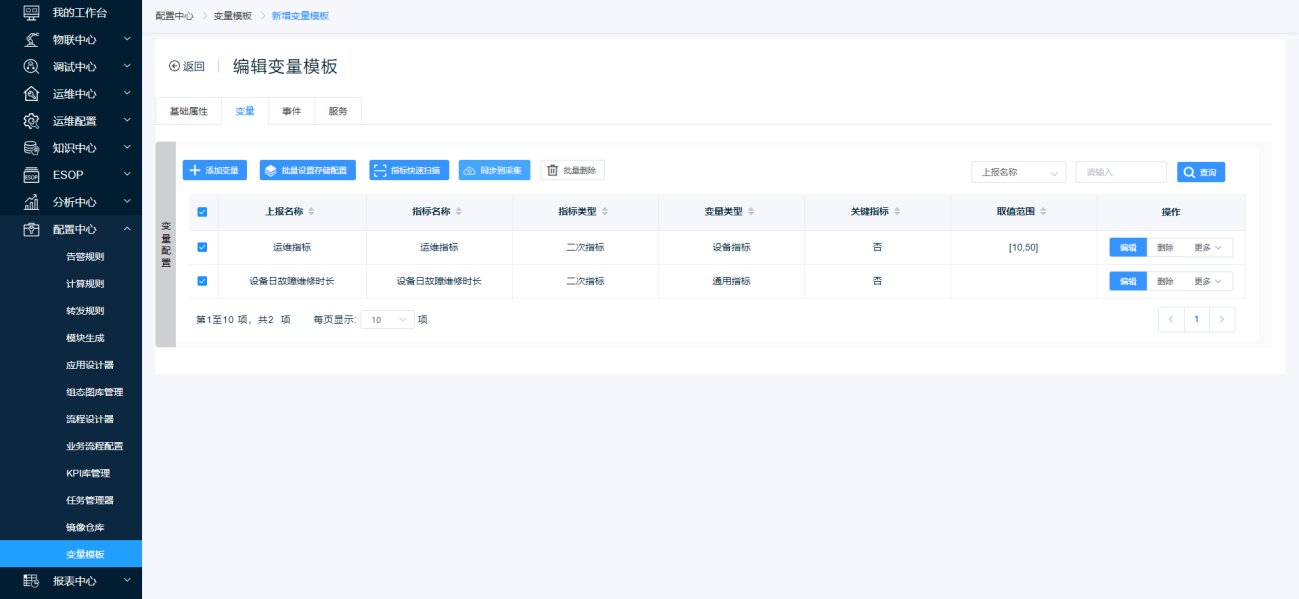
Task: Switch to the 事件 tab
Action: tap(291, 111)
